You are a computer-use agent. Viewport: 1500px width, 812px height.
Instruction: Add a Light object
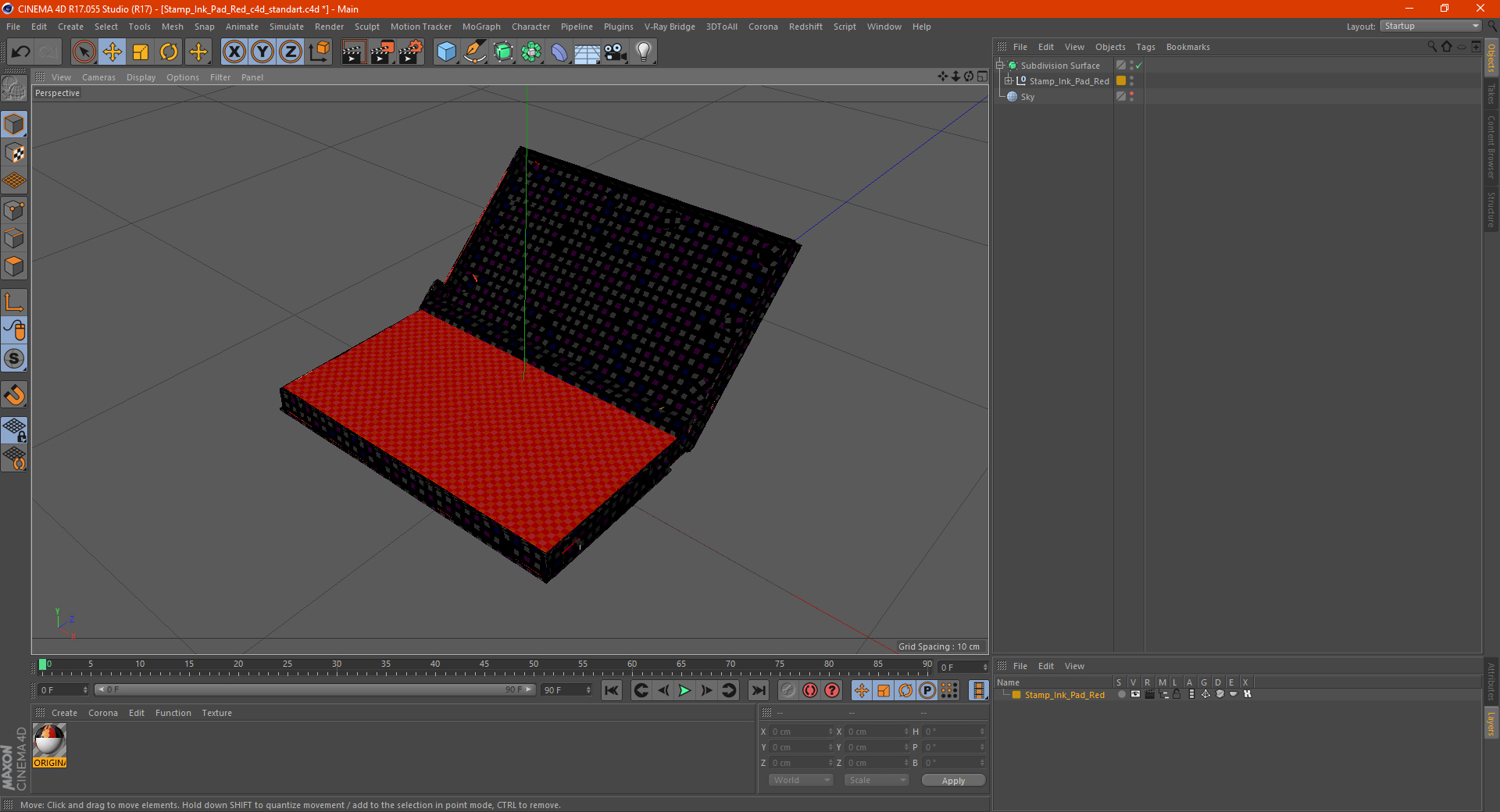point(644,52)
